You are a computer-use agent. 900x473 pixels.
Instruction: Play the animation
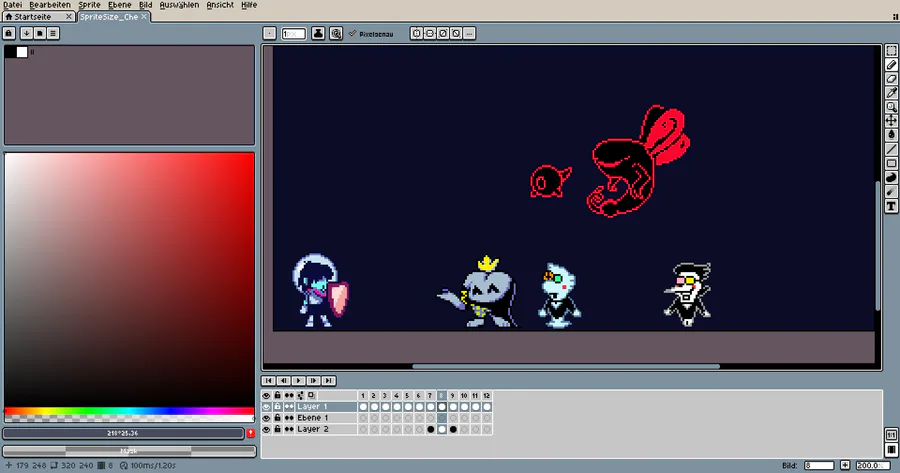(298, 381)
